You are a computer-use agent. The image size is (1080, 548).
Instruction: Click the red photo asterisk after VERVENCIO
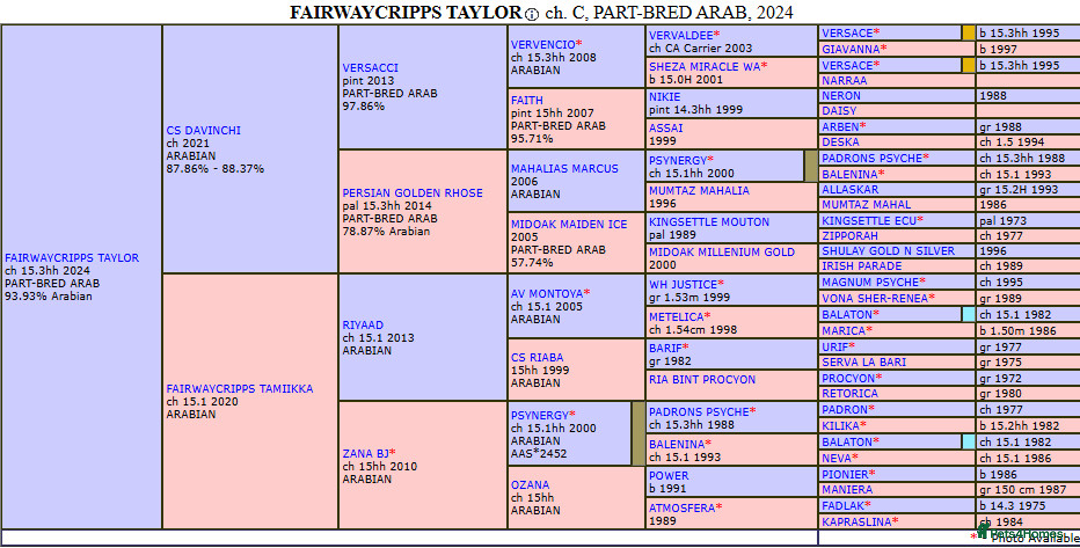click(578, 44)
